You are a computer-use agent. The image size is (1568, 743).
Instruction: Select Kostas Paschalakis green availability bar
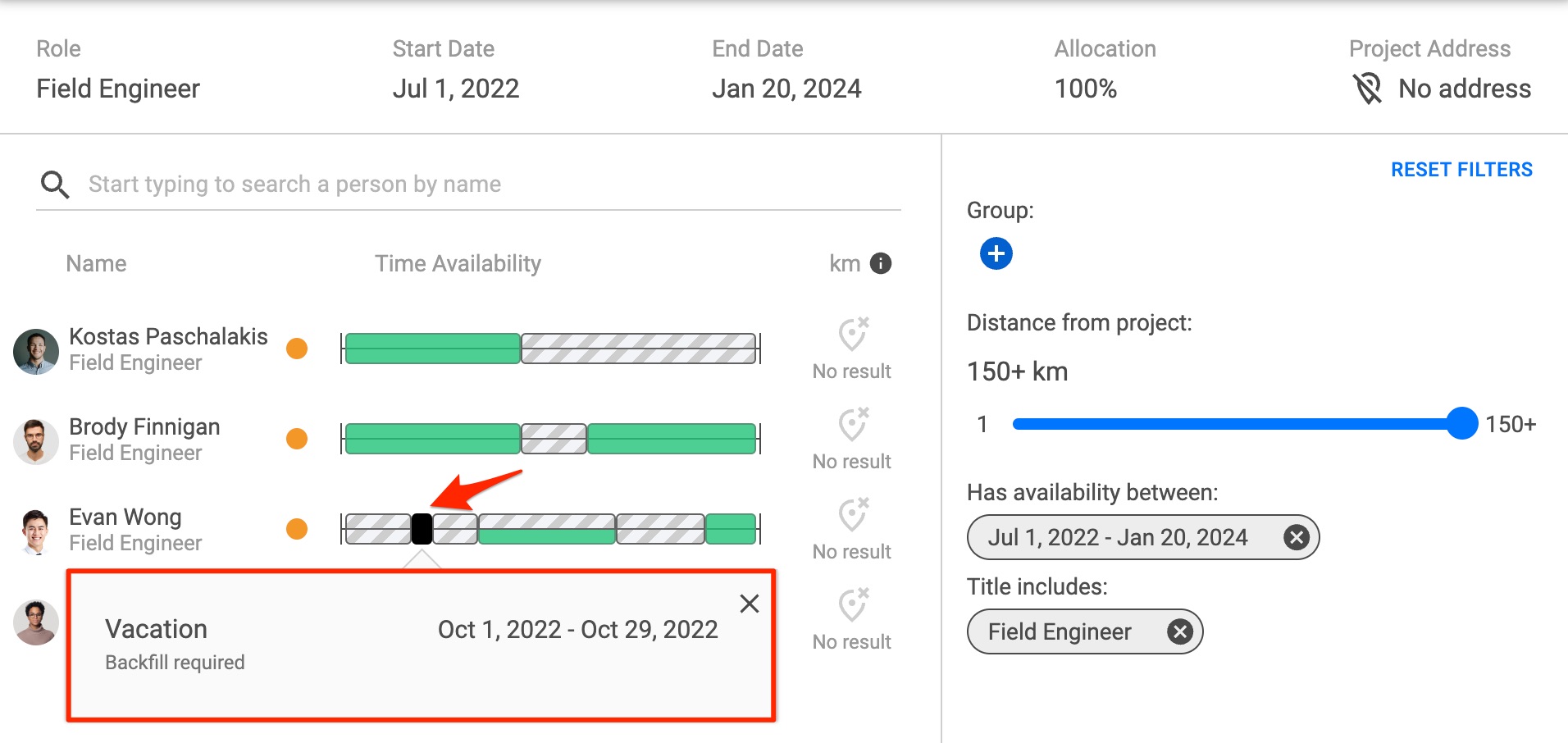pyautogui.click(x=432, y=349)
